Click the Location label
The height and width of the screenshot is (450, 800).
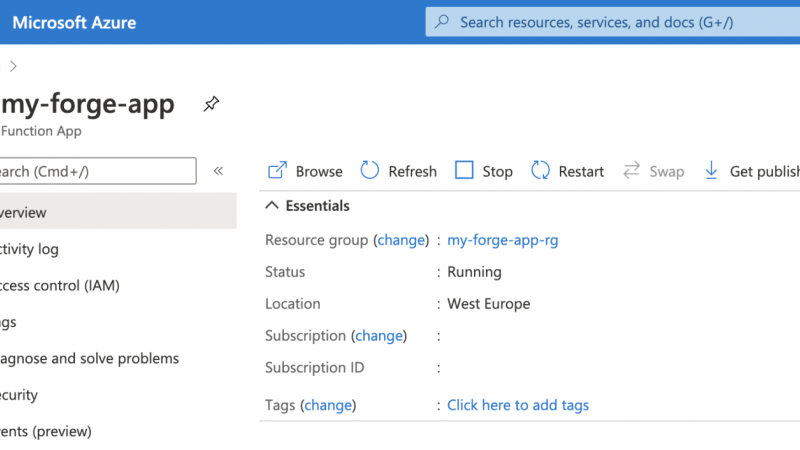pos(292,304)
